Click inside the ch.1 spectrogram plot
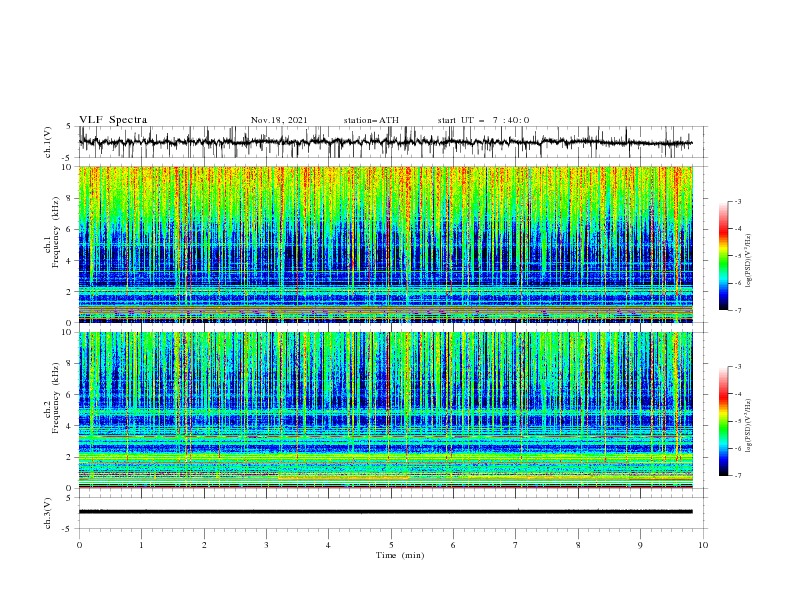Image resolution: width=792 pixels, height=612 pixels. pos(385,244)
